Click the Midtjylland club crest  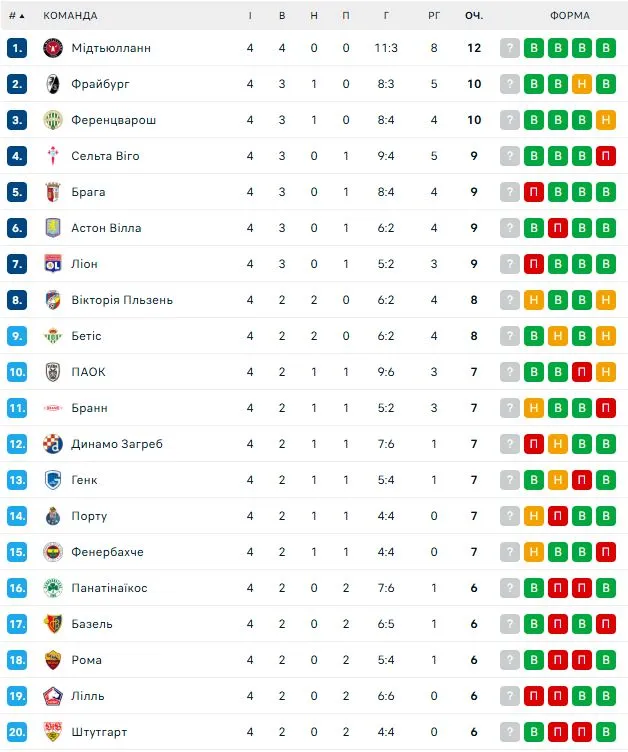(53, 48)
